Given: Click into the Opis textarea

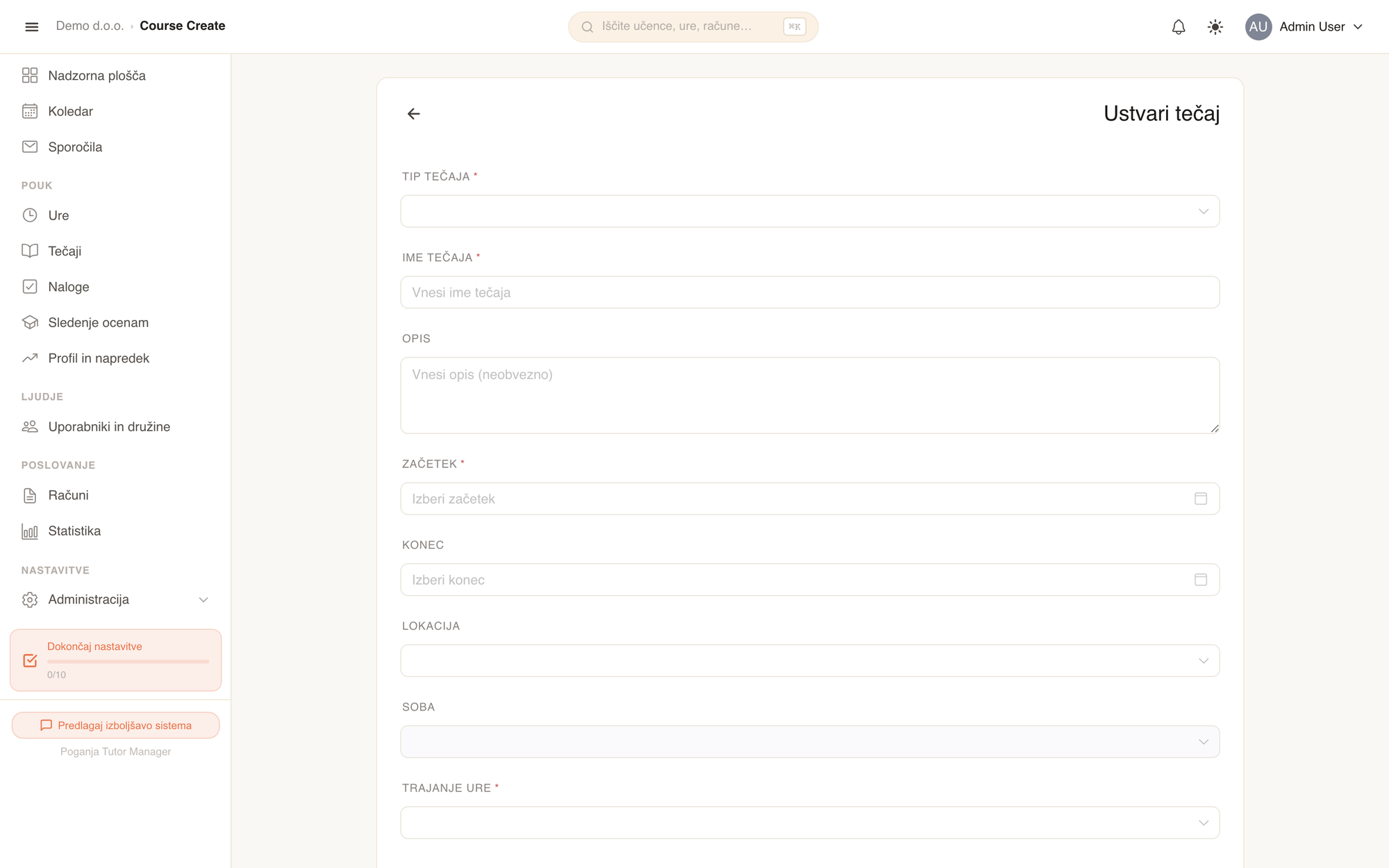Looking at the screenshot, I should 810,396.
